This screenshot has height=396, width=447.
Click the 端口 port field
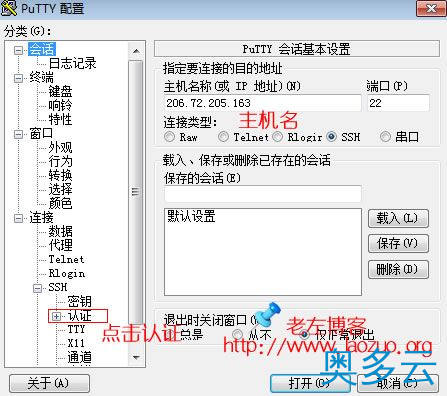(398, 103)
